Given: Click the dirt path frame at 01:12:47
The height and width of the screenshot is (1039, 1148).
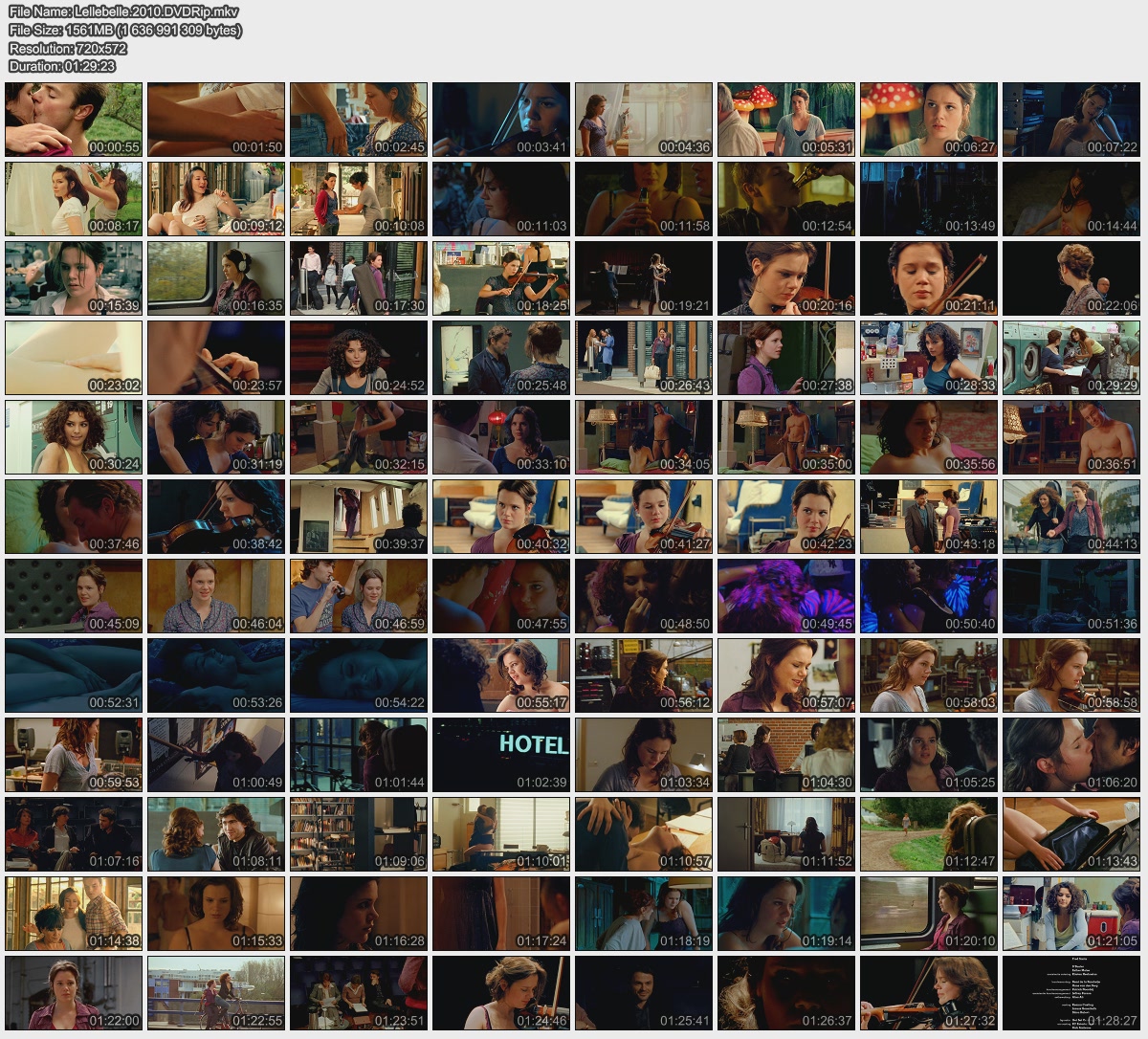Looking at the screenshot, I should [929, 834].
